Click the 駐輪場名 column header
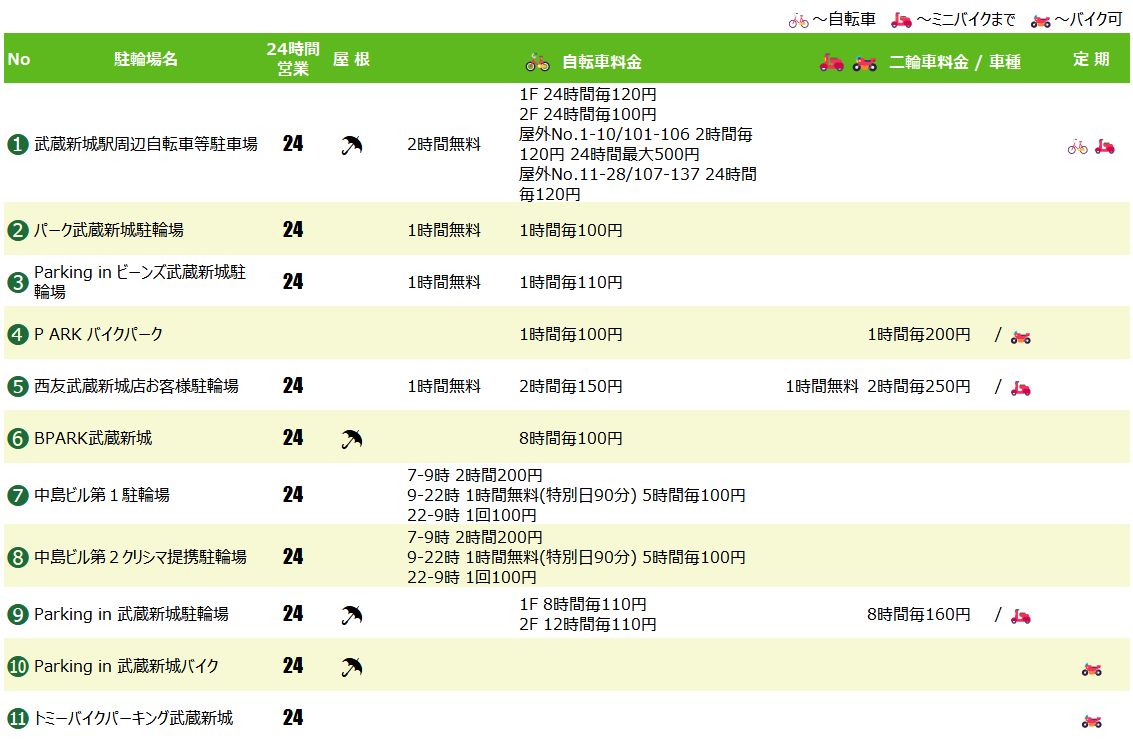The height and width of the screenshot is (744, 1133). pos(145,59)
